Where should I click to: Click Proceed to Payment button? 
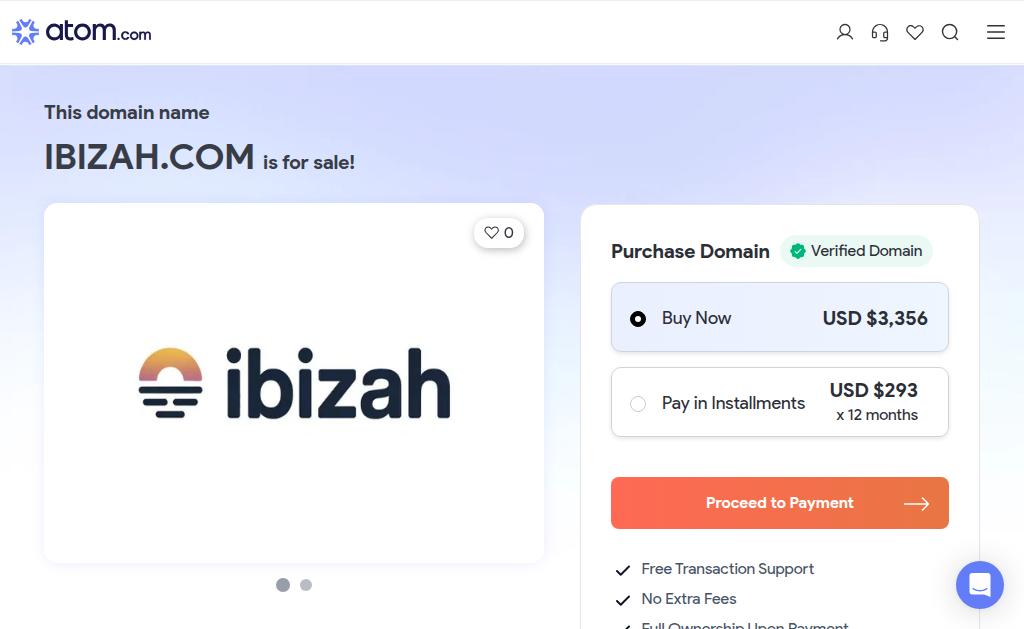point(779,503)
